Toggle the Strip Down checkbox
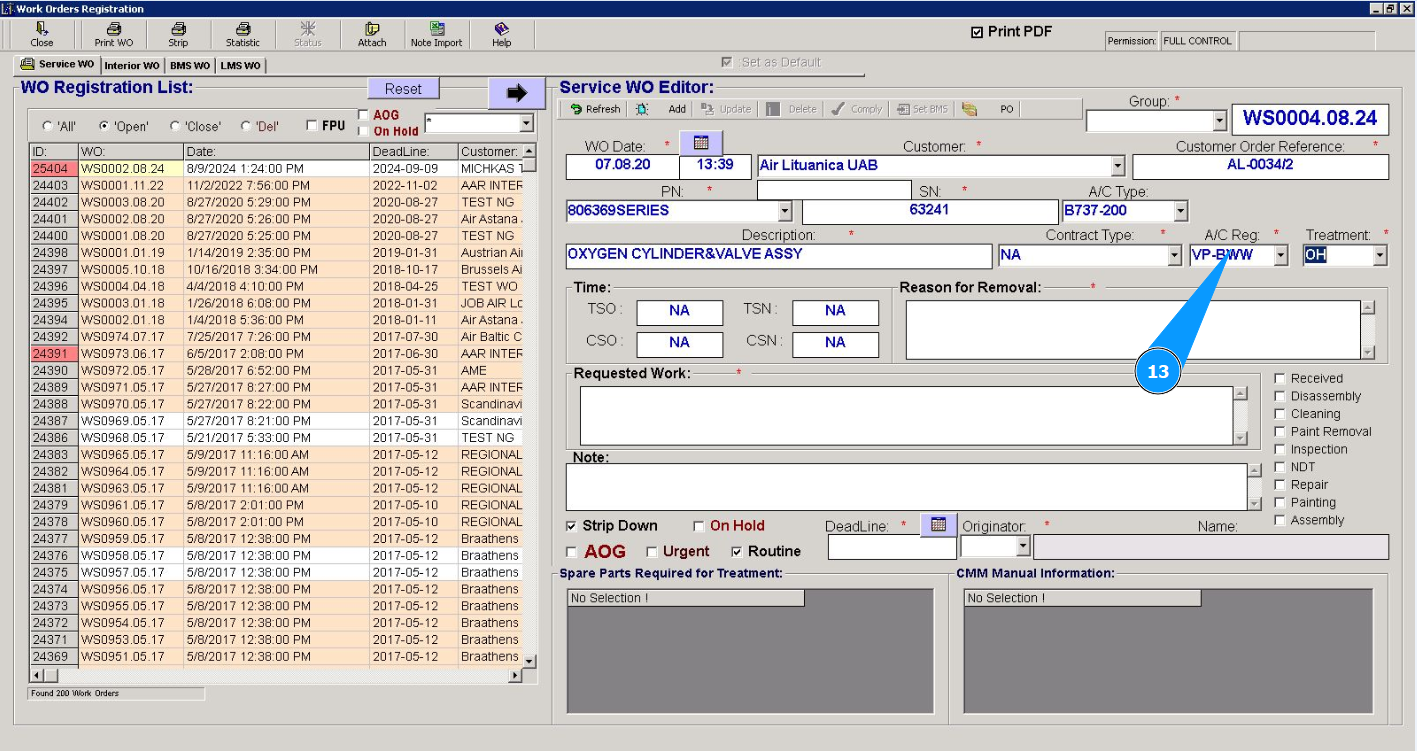Viewport: 1417px width, 751px height. (x=572, y=526)
